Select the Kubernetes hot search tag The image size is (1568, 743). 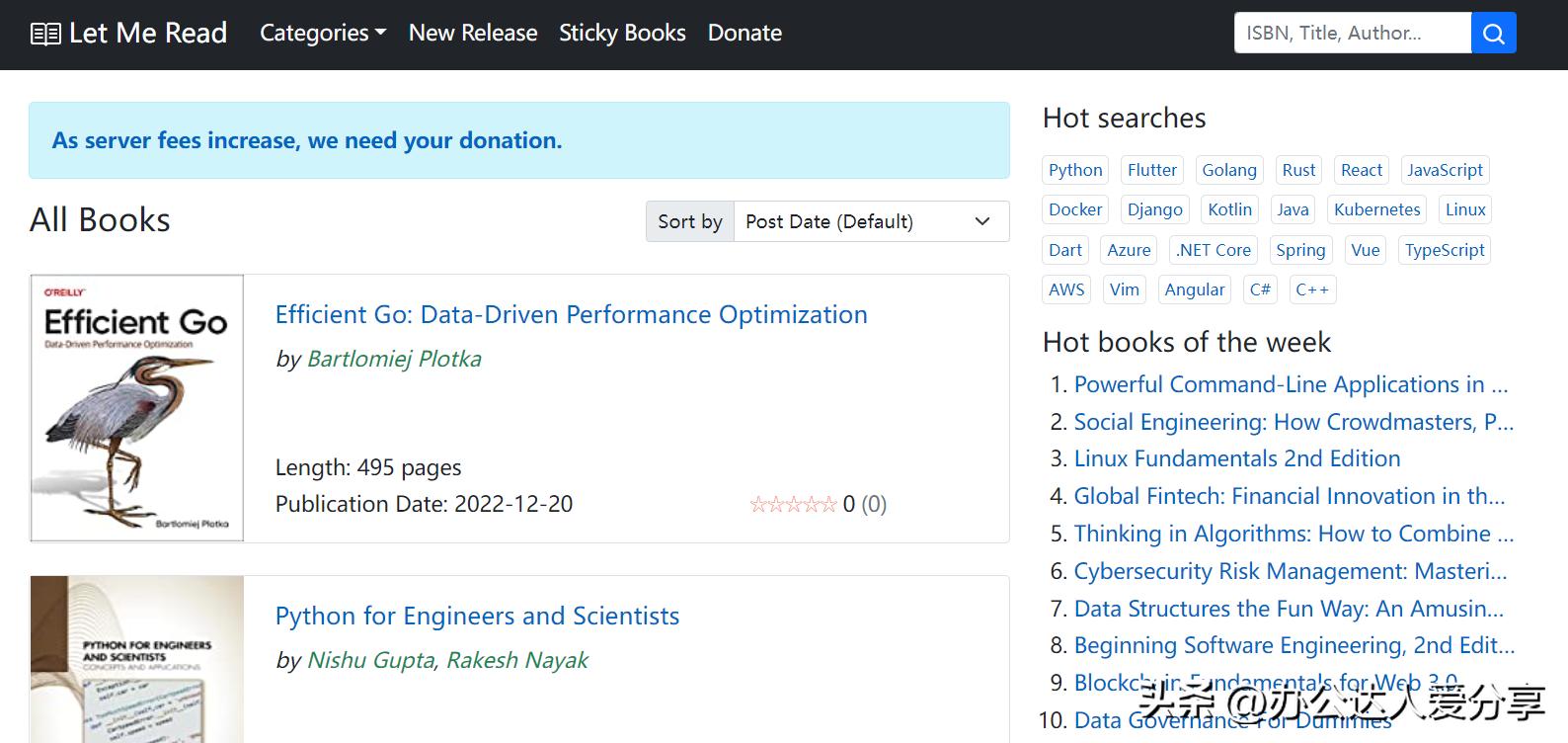pos(1376,209)
